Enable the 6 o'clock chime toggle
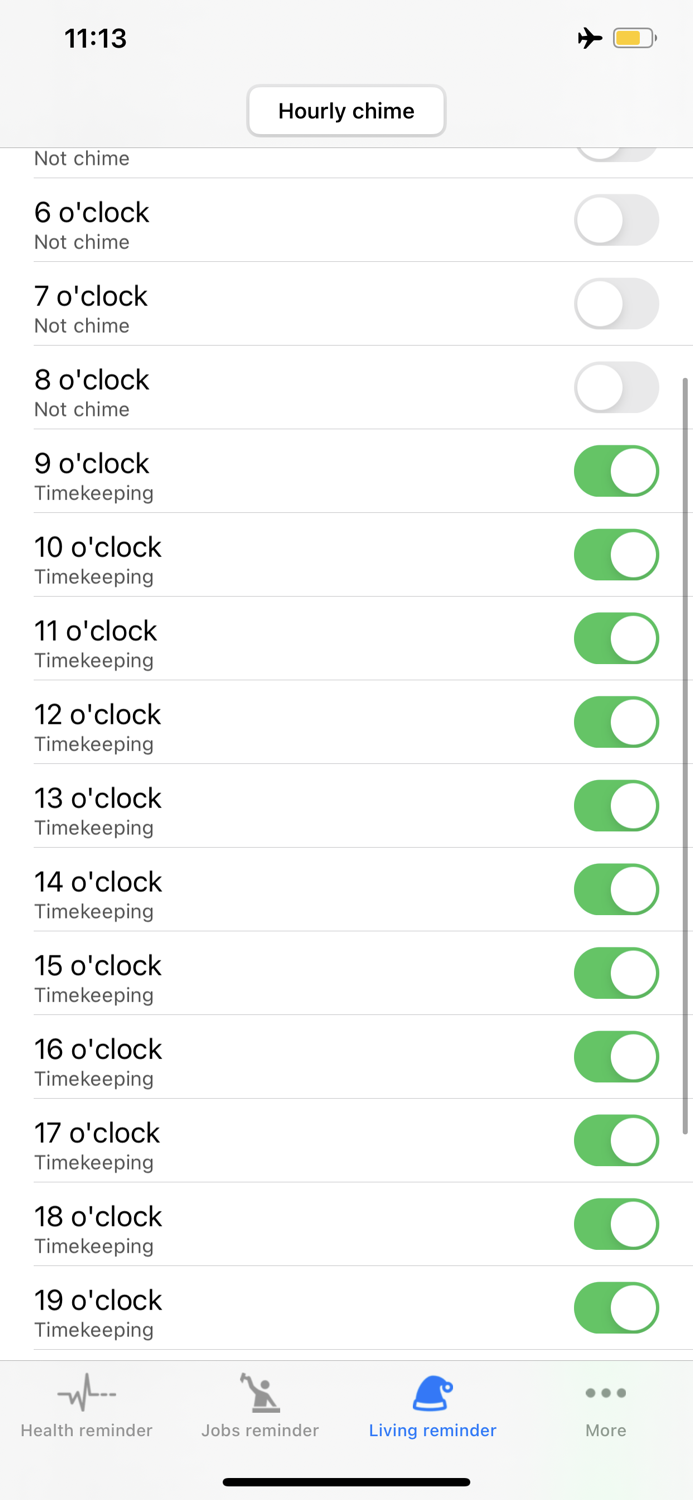Image resolution: width=693 pixels, height=1500 pixels. (616, 220)
